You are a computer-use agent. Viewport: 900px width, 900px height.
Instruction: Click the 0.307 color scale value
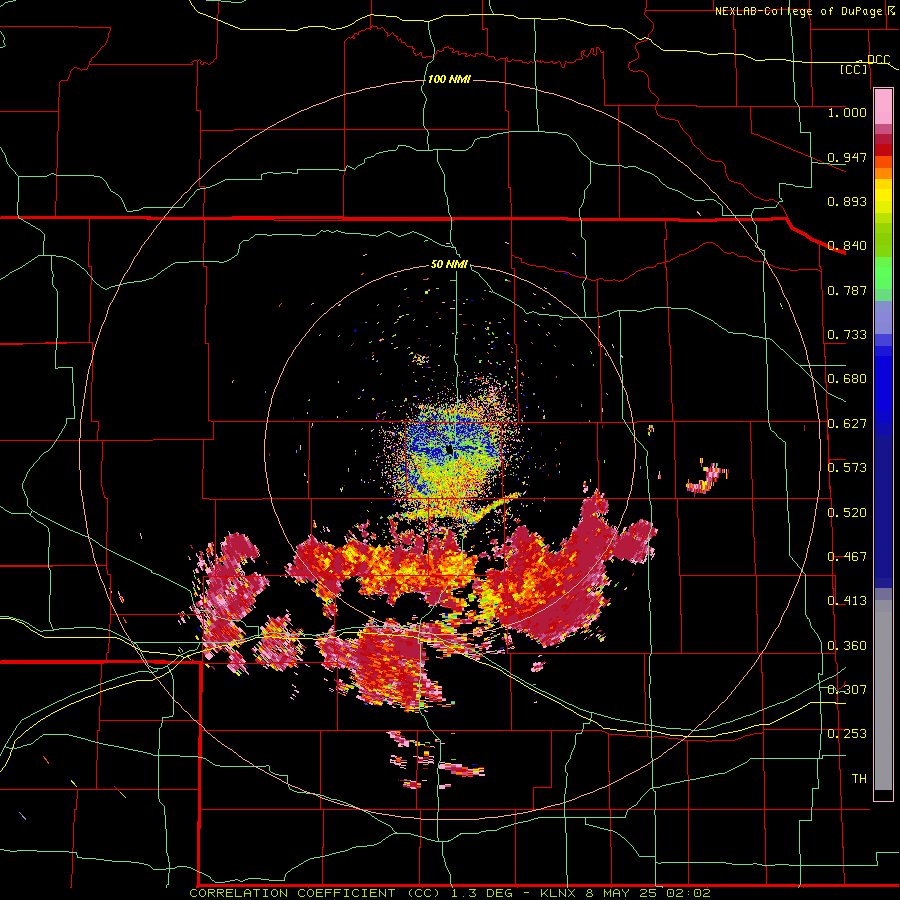pyautogui.click(x=847, y=690)
